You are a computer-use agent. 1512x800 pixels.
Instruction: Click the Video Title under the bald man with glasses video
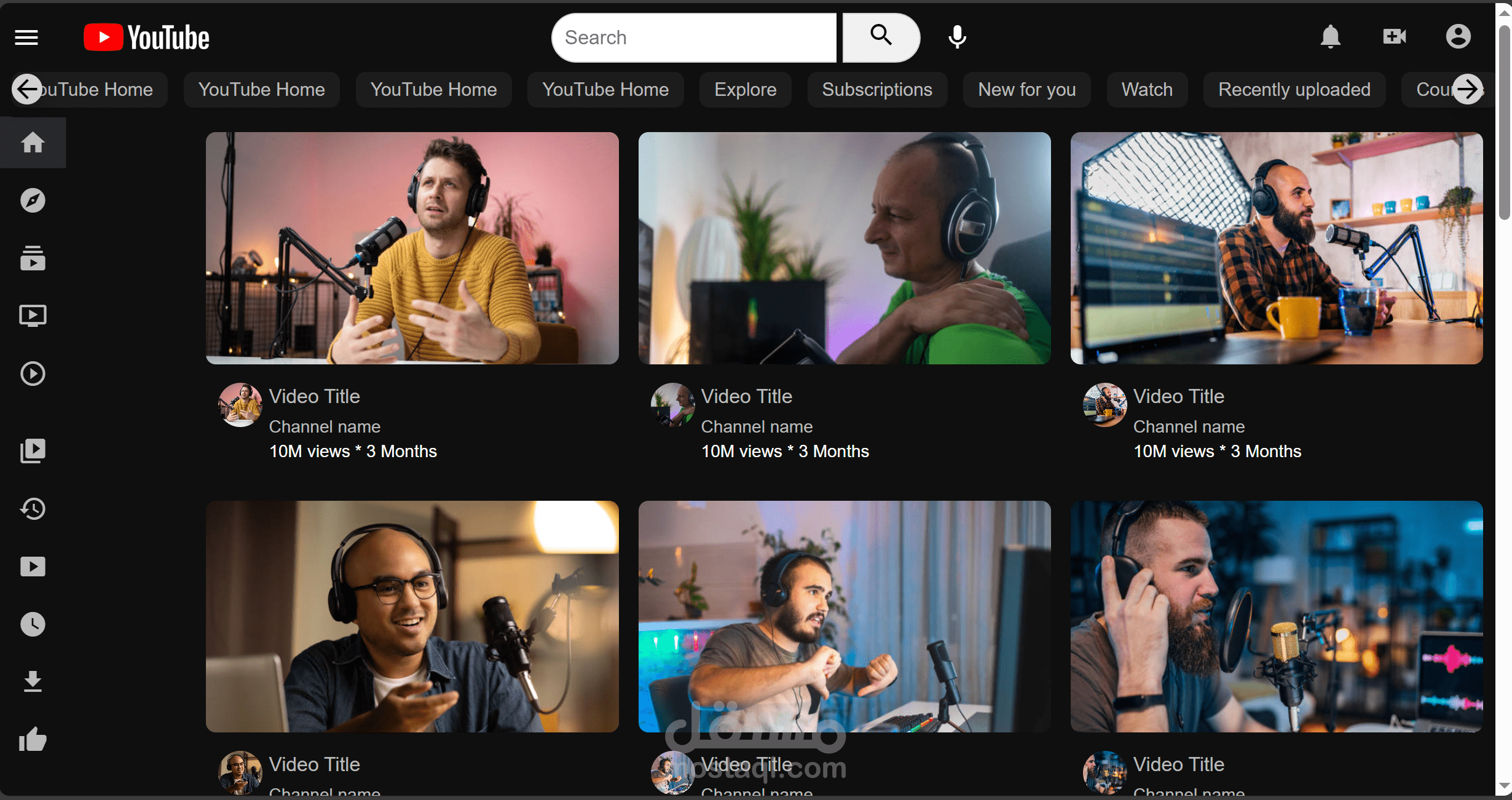coord(315,764)
